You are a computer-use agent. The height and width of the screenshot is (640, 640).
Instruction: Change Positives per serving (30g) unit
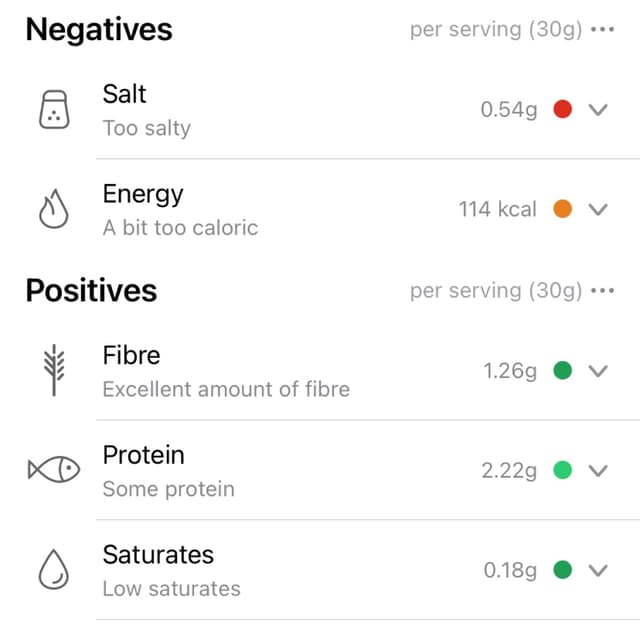(x=496, y=291)
